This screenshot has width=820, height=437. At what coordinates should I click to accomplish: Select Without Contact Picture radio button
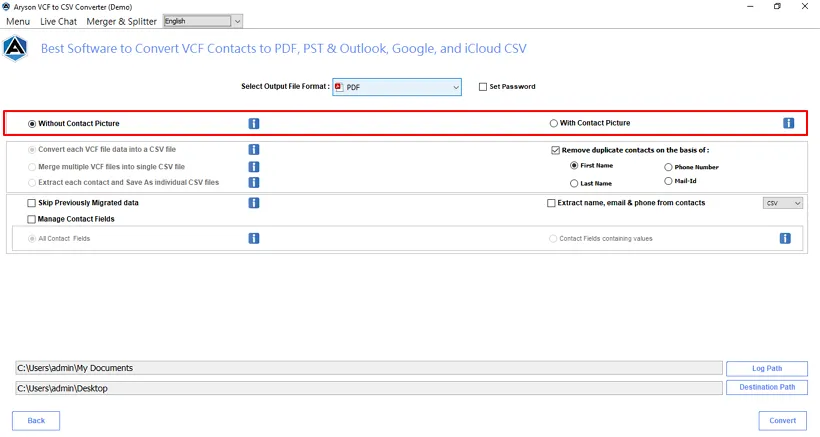tap(32, 124)
